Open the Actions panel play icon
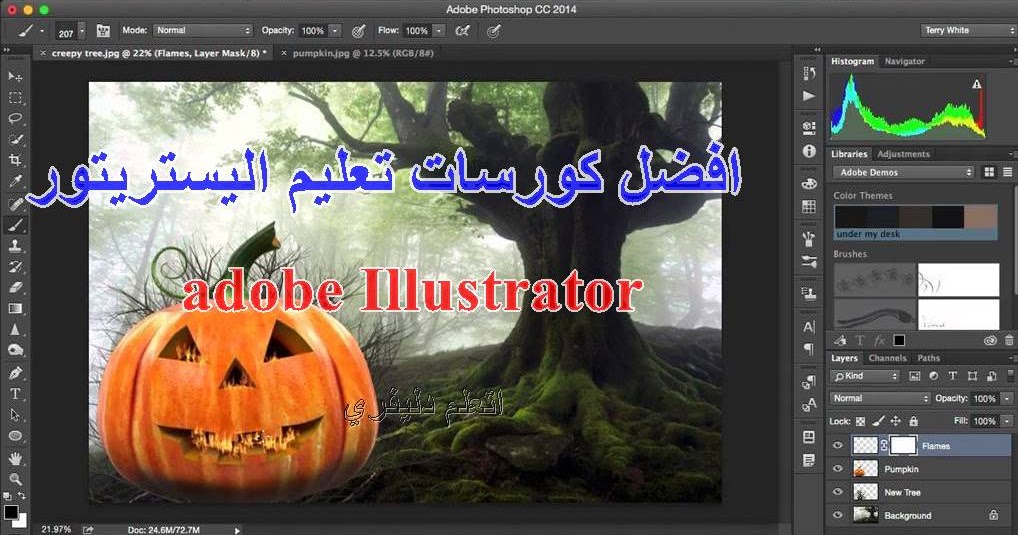Viewport: 1018px width, 535px height. pyautogui.click(x=809, y=96)
